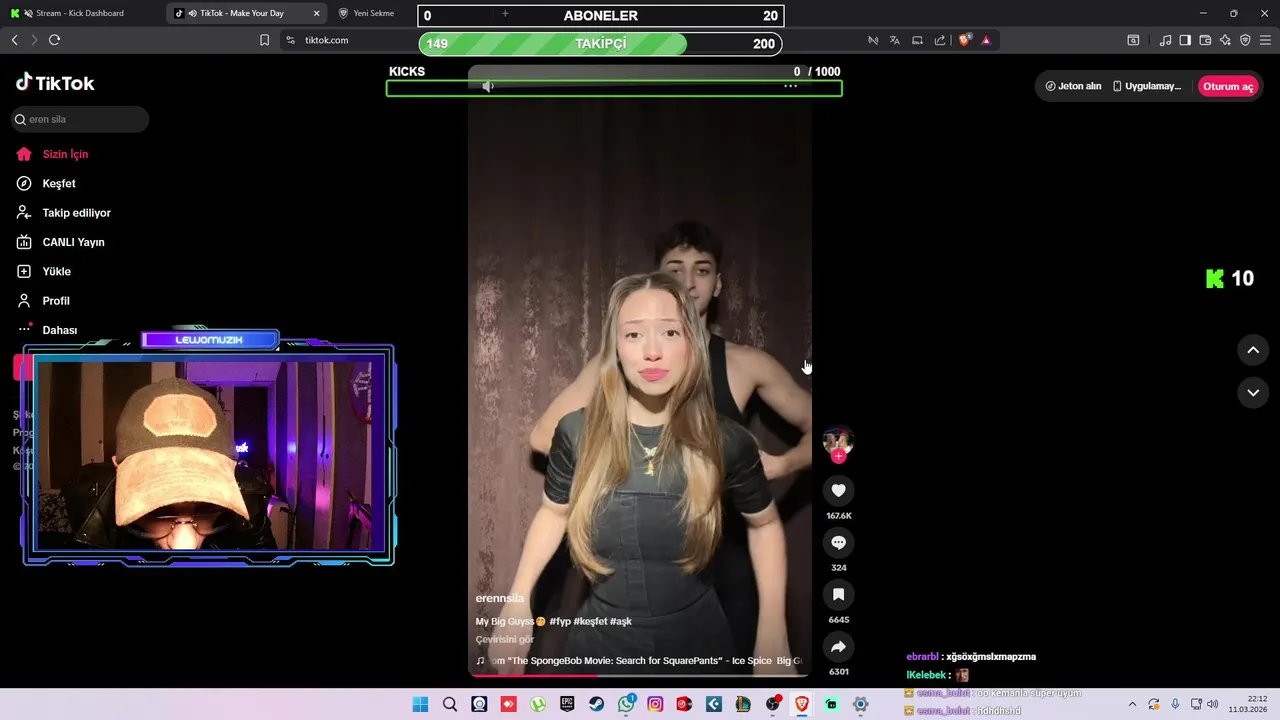Go to previous video with up arrow
This screenshot has width=1280, height=720.
(x=1253, y=350)
